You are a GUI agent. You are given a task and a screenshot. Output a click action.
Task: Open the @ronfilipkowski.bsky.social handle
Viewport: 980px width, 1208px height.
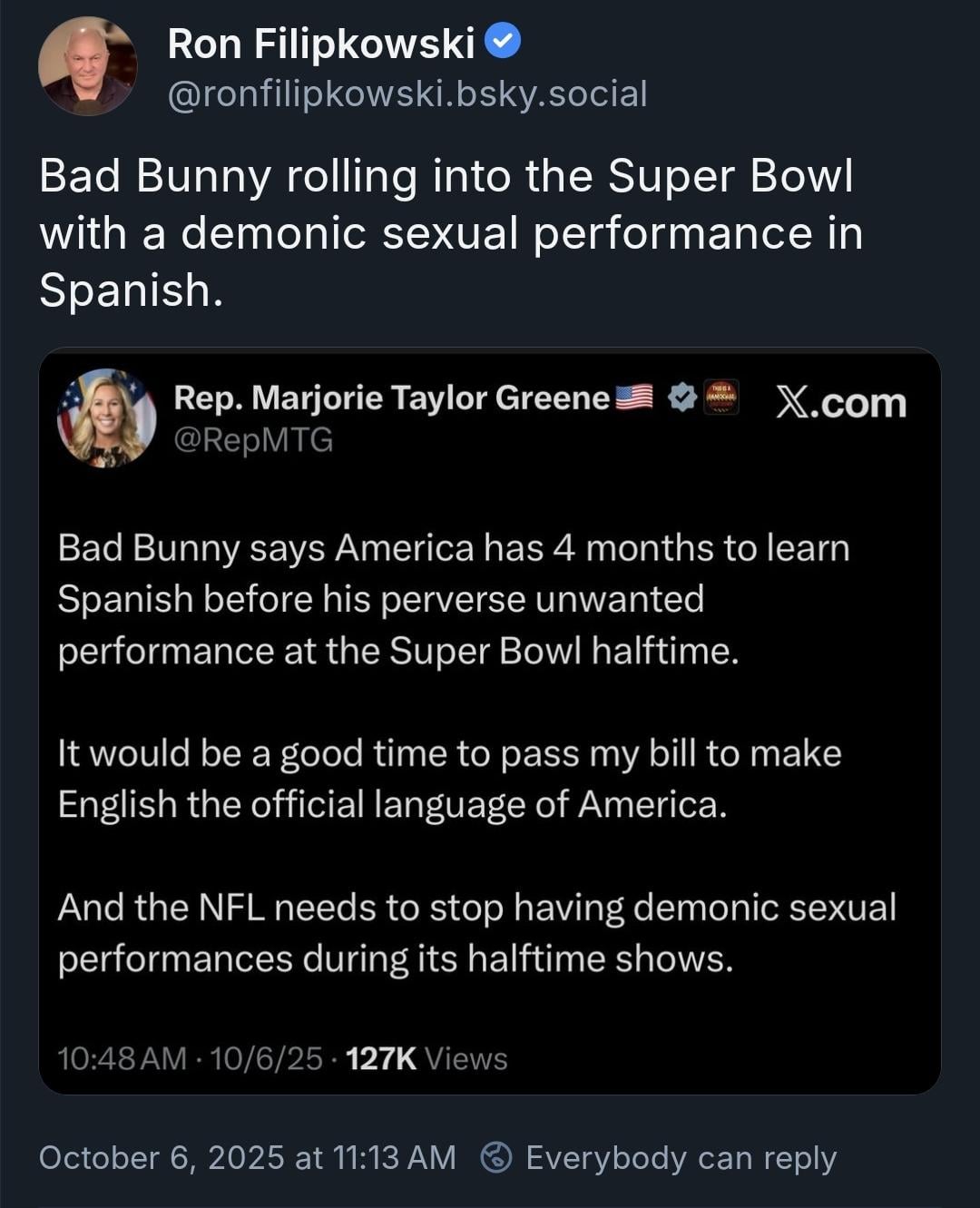[407, 93]
